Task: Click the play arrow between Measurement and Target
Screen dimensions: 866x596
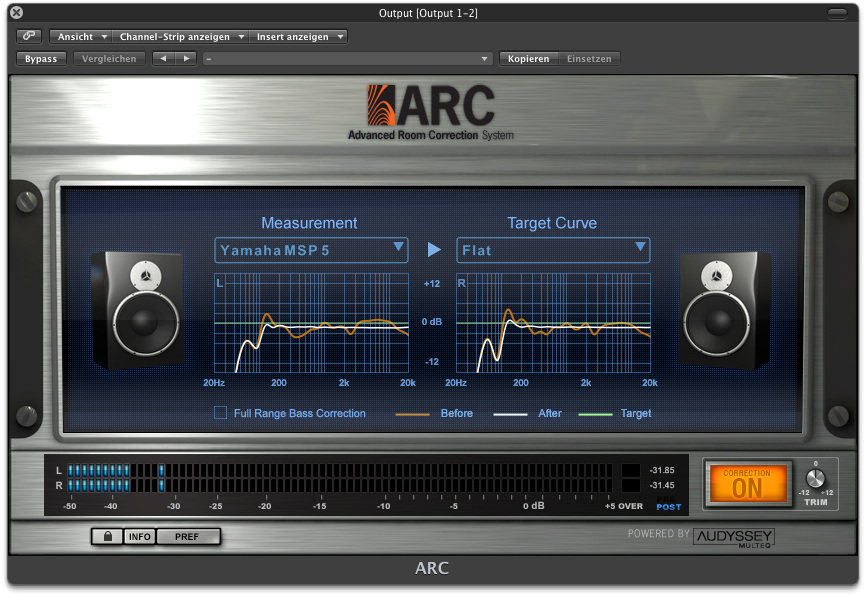Action: pyautogui.click(x=434, y=250)
